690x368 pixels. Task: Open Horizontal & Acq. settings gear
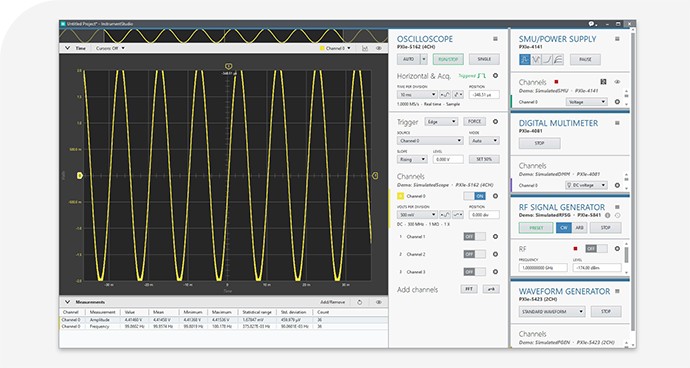495,76
